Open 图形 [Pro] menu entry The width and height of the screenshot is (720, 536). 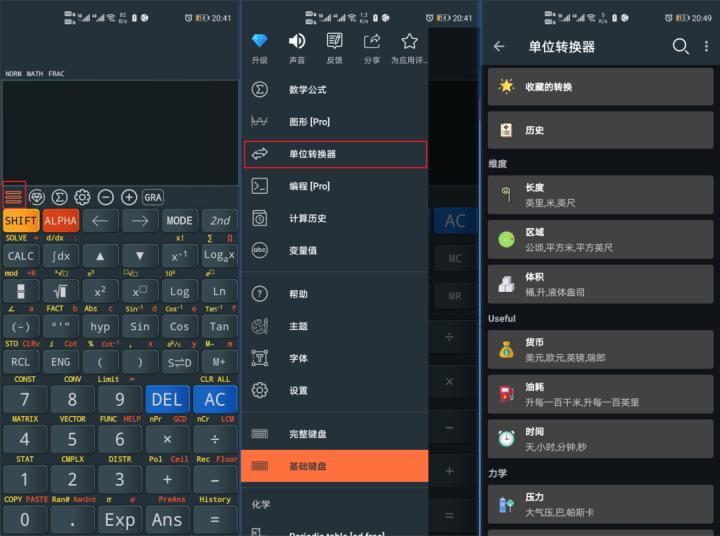pyautogui.click(x=335, y=122)
